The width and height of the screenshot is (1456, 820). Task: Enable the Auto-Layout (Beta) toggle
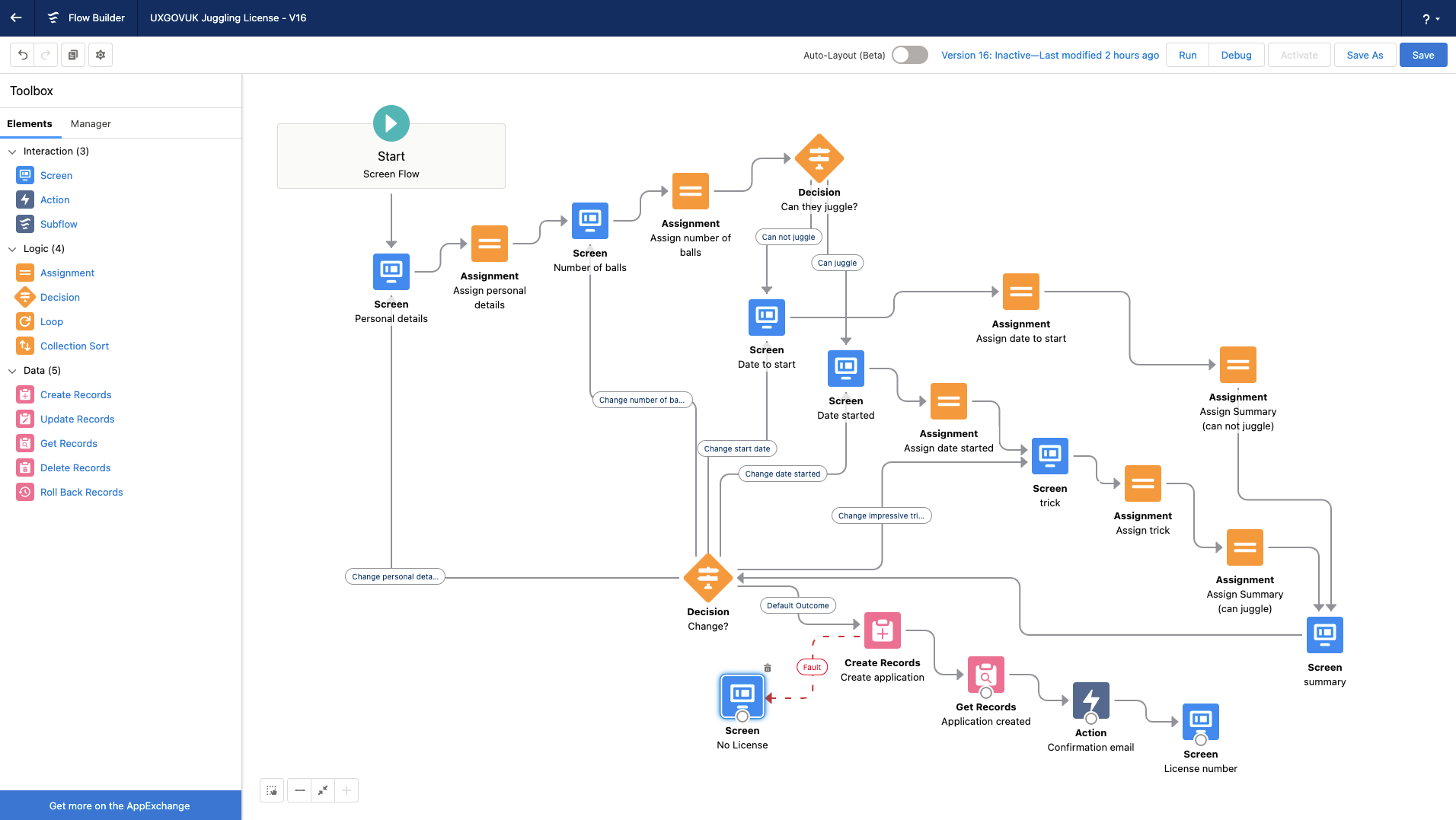coord(909,55)
